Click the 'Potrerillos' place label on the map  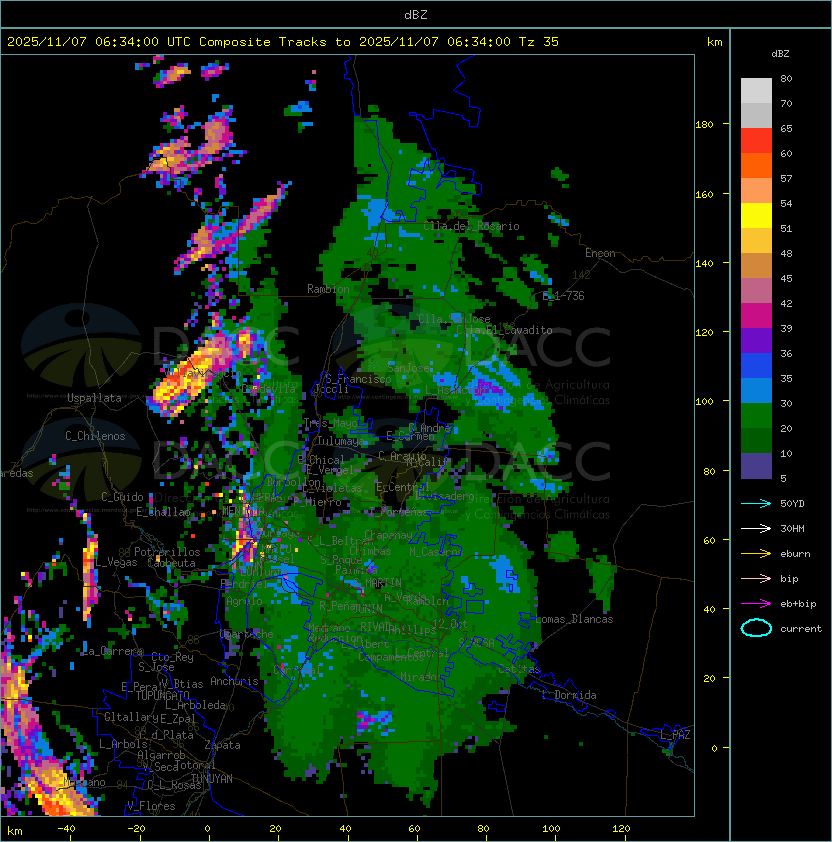click(167, 552)
